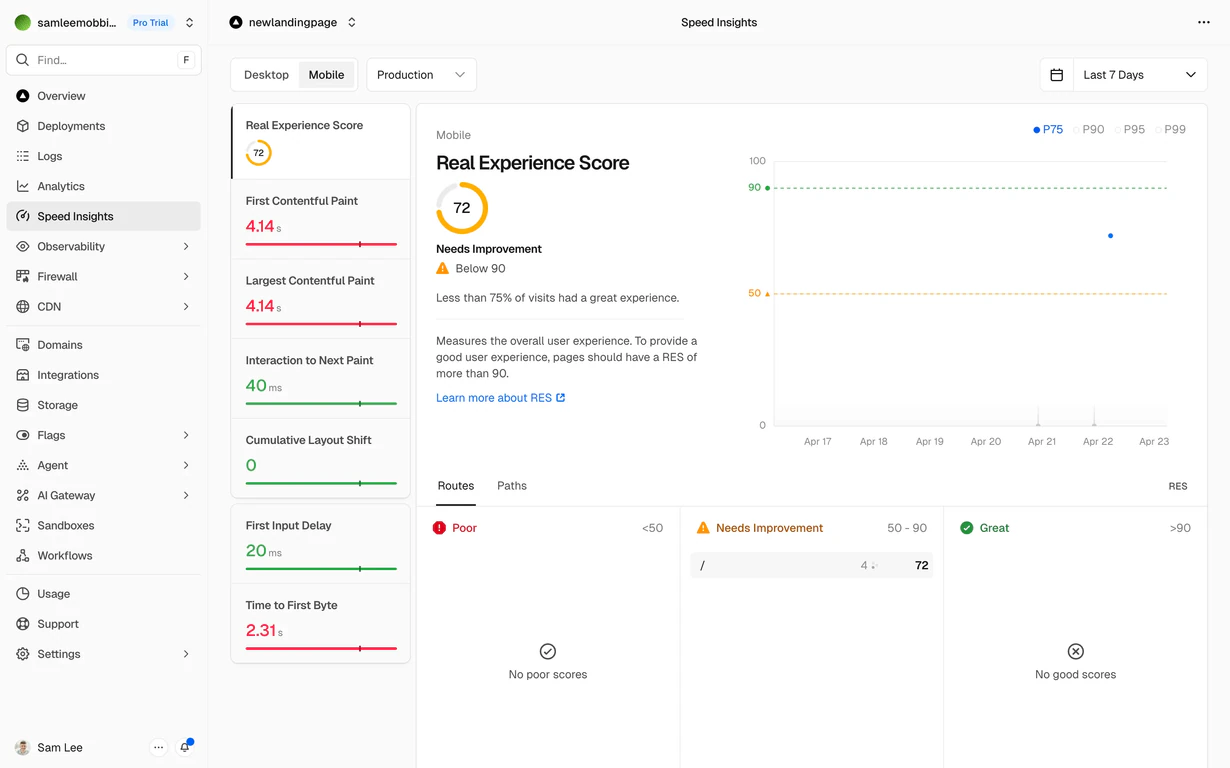1230x768 pixels.
Task: Open the notifications bell
Action: tap(185, 747)
